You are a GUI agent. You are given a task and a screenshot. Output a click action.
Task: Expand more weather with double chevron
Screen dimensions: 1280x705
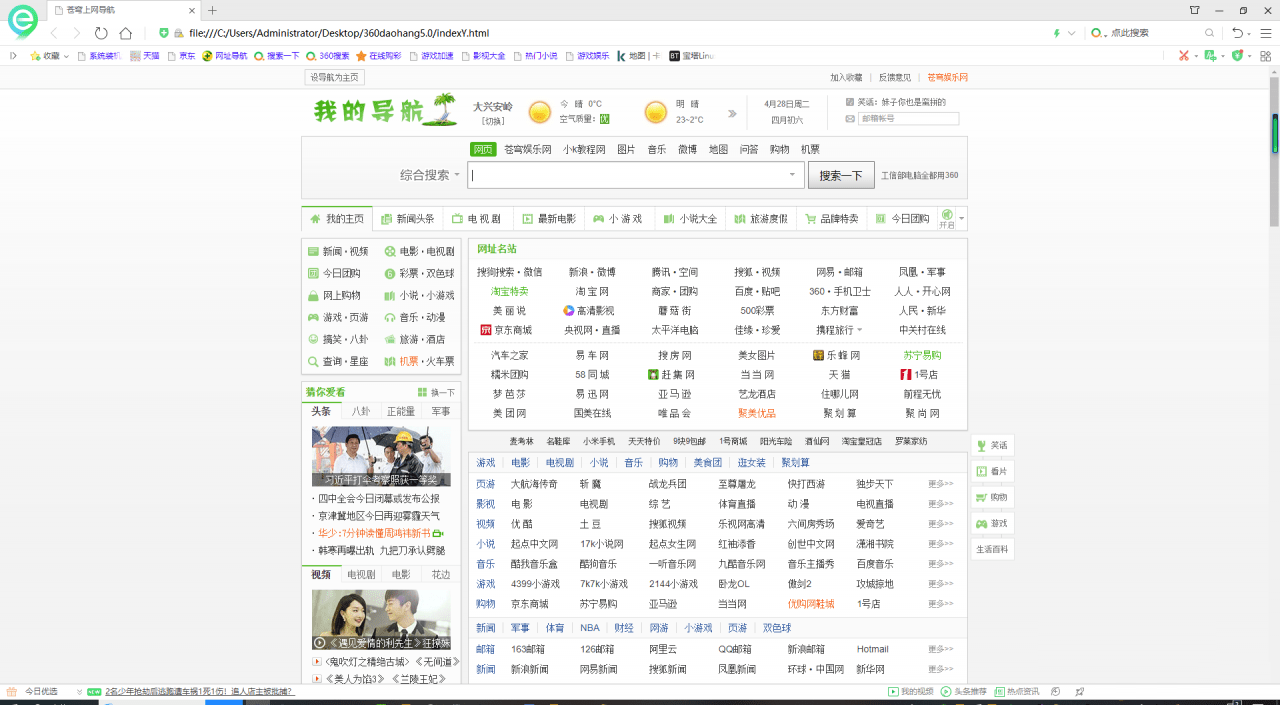tap(732, 113)
